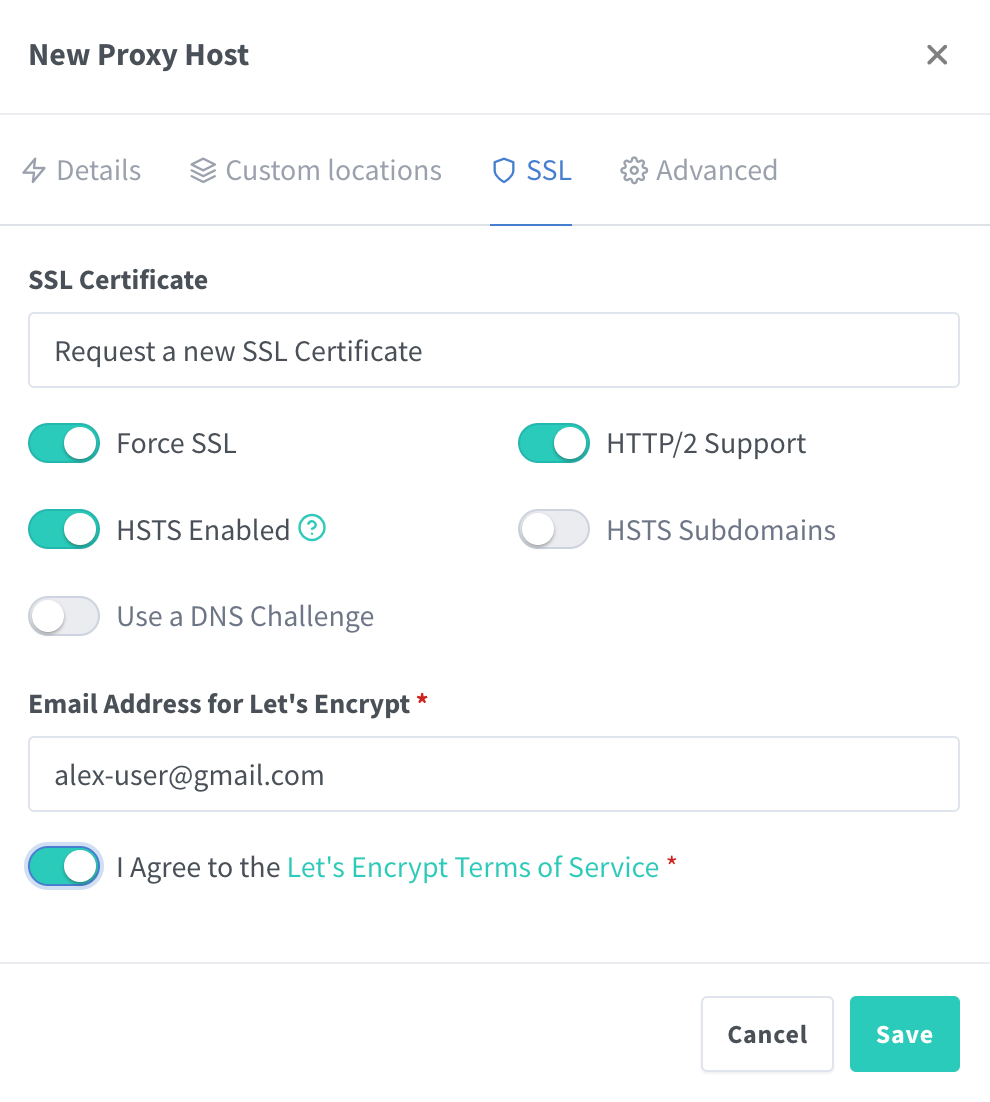The image size is (990, 1102).
Task: Click the shield icon on SSL tab
Action: click(x=504, y=170)
